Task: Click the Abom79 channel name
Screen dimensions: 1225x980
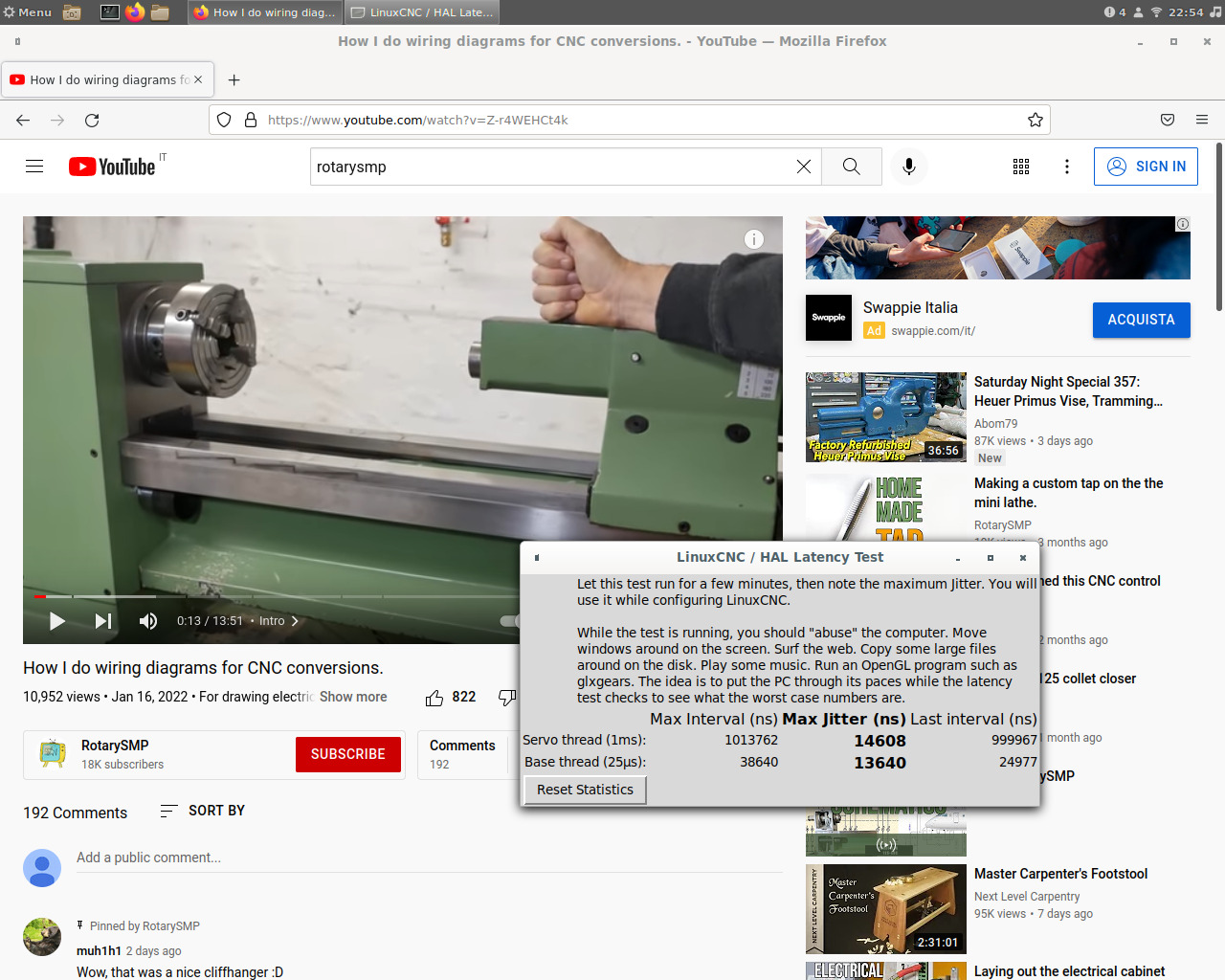Action: pos(995,424)
